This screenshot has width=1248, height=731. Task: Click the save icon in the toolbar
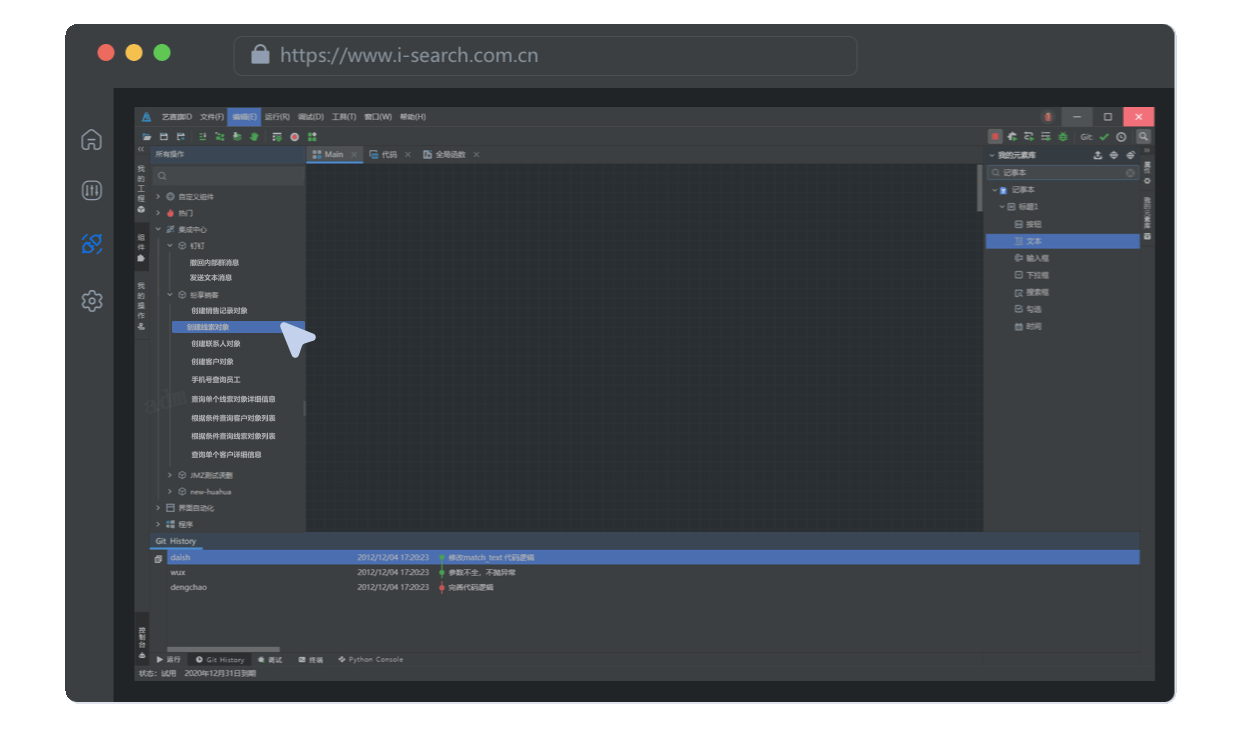[164, 137]
